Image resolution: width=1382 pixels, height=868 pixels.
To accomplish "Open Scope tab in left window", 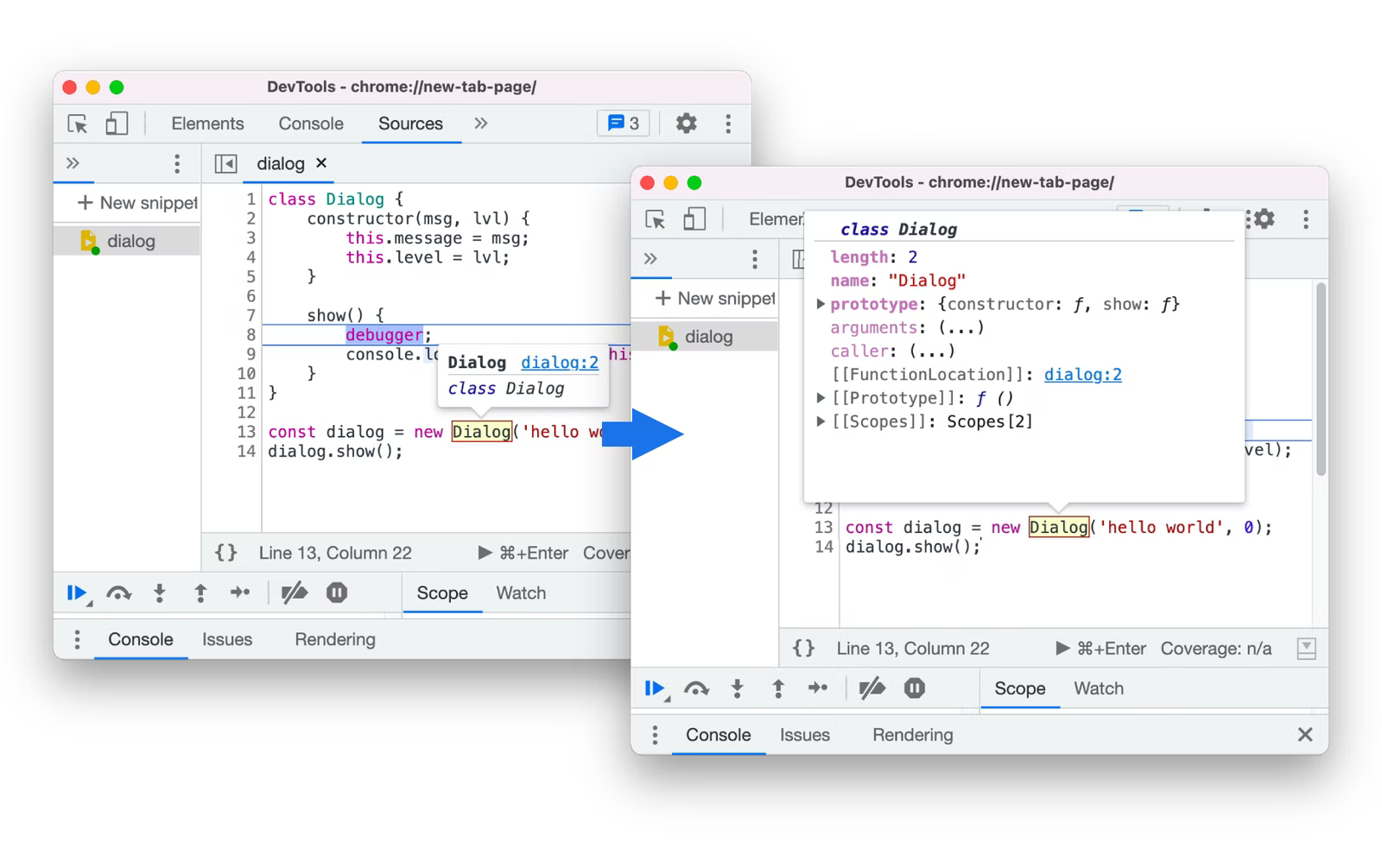I will (x=442, y=593).
